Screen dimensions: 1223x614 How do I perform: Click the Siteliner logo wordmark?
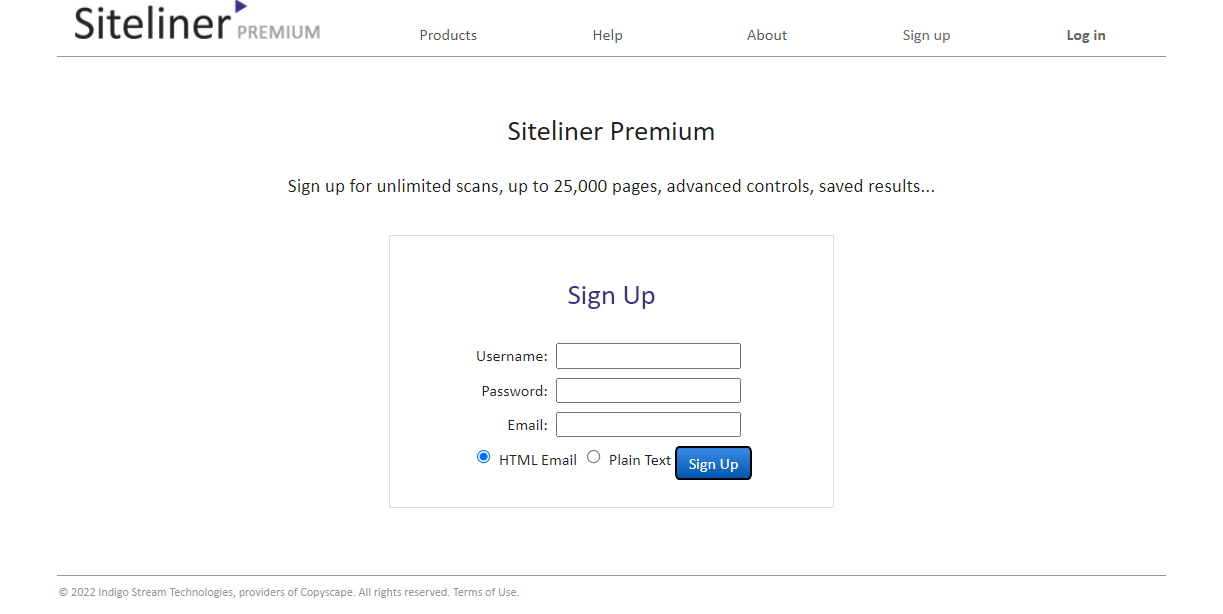coord(152,23)
